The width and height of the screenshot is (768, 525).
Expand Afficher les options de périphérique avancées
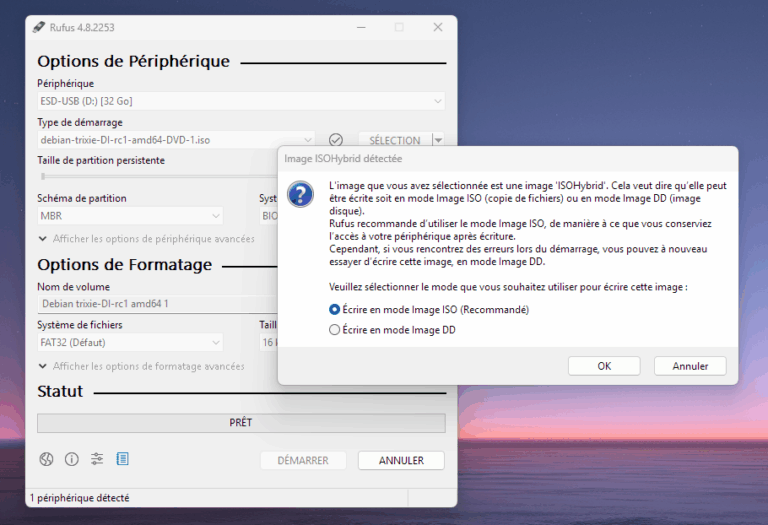(146, 239)
